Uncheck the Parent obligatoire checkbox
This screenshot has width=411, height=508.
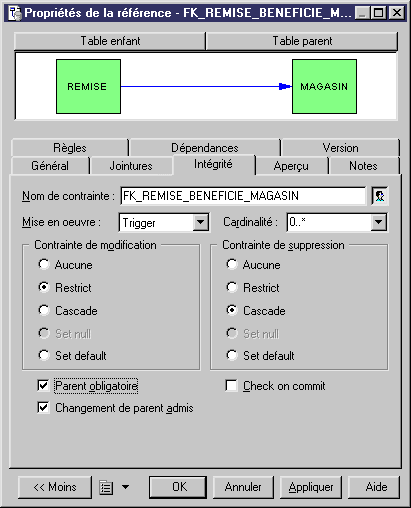click(43, 386)
